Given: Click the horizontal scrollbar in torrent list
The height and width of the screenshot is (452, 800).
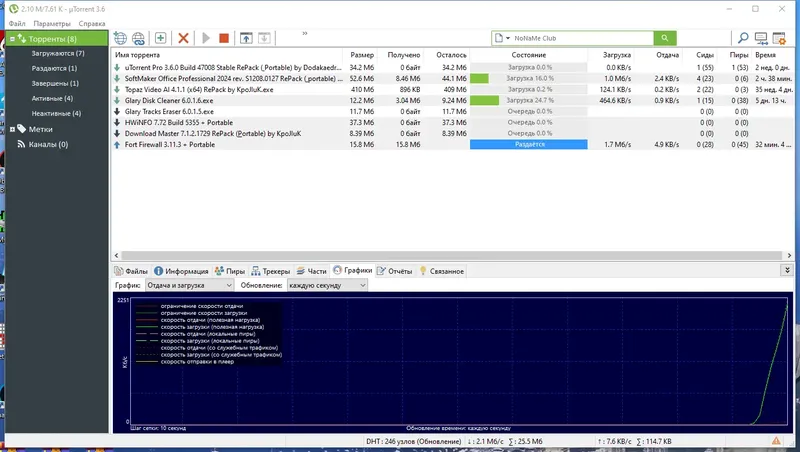Looking at the screenshot, I should coord(452,255).
